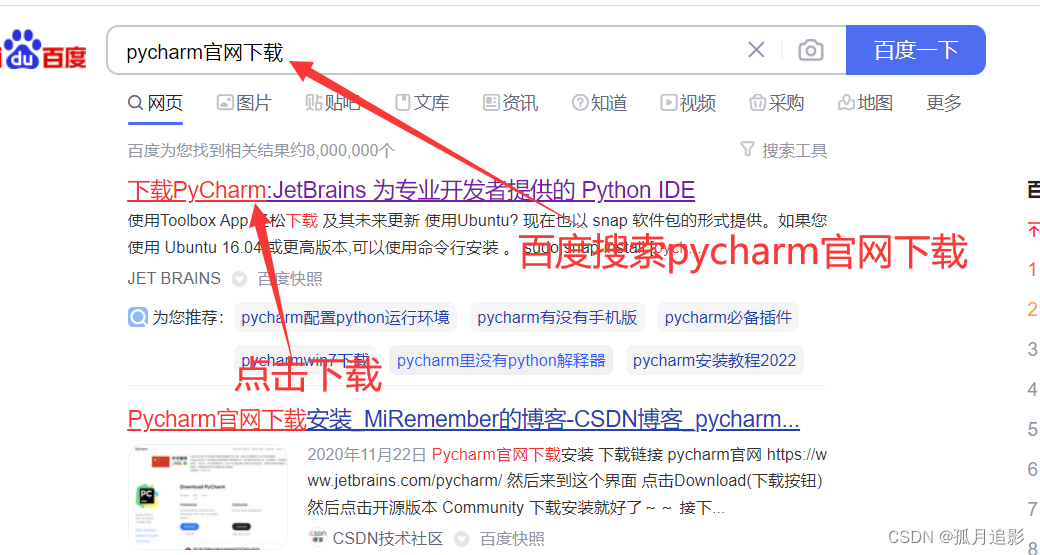
Task: Open the 贴吧 tab
Action: 332,103
